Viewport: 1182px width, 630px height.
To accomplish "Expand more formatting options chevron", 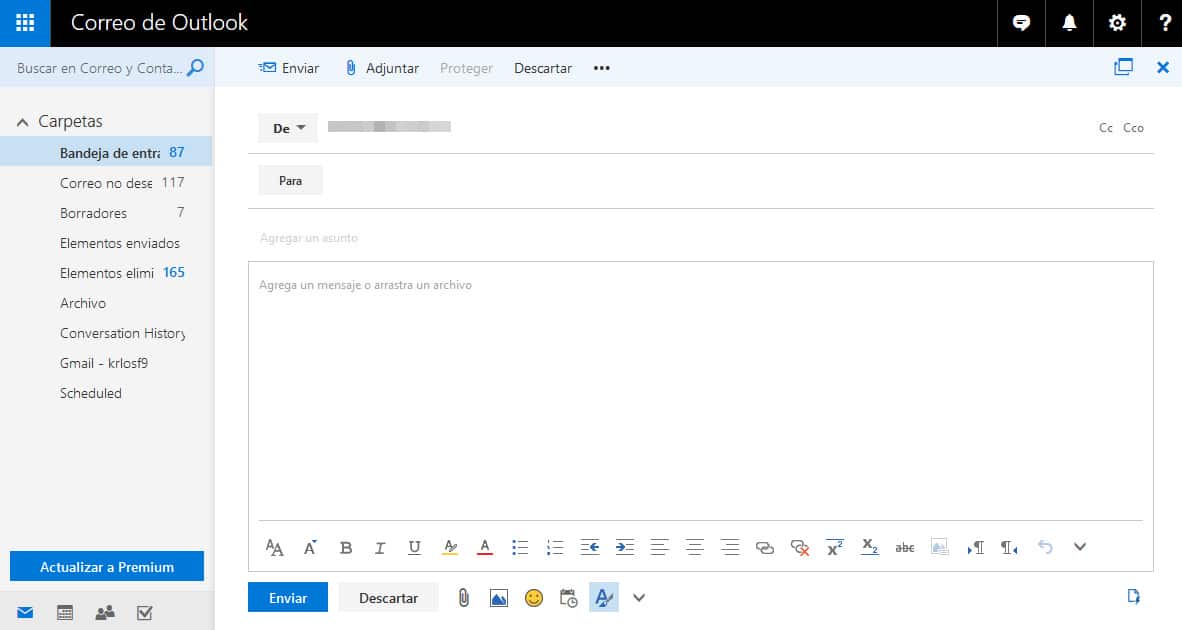I will point(1079,548).
